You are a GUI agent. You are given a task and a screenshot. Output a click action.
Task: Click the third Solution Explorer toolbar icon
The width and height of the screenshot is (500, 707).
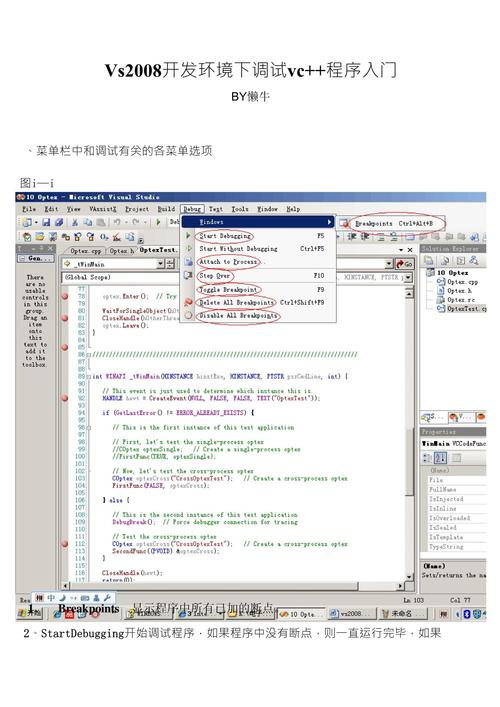[460, 260]
